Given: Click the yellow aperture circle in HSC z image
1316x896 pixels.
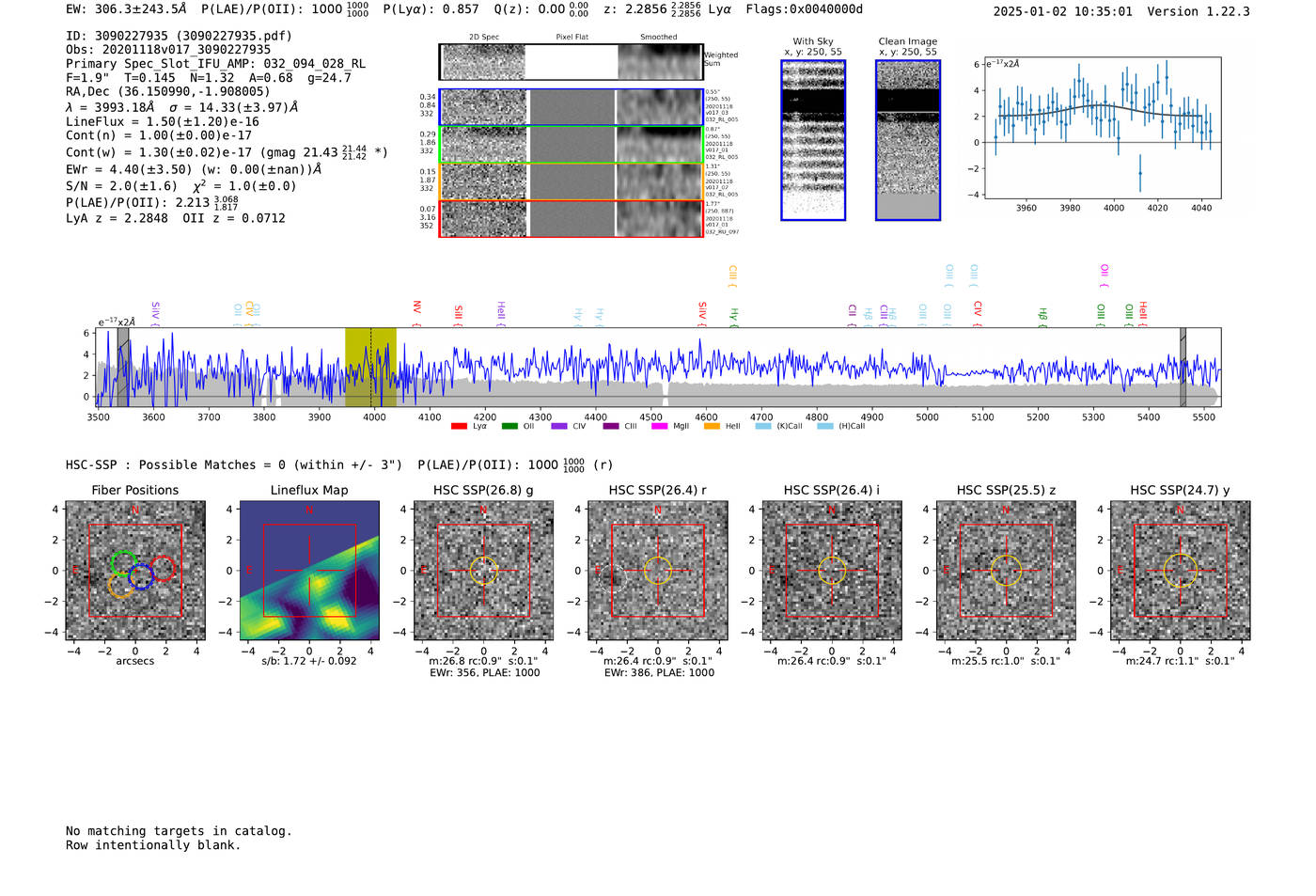Looking at the screenshot, I should click(x=1006, y=570).
